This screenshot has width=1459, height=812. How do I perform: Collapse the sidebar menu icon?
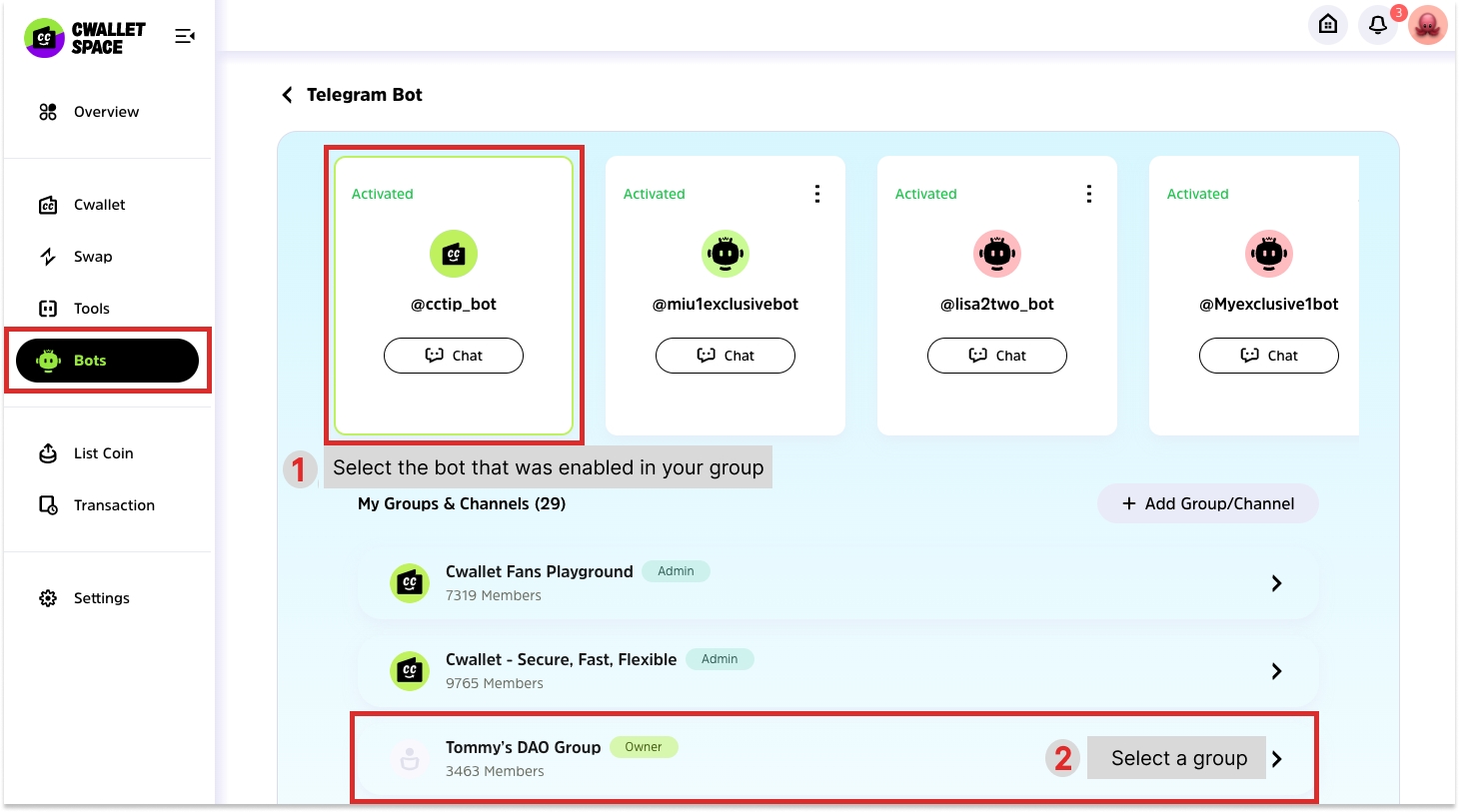185,36
